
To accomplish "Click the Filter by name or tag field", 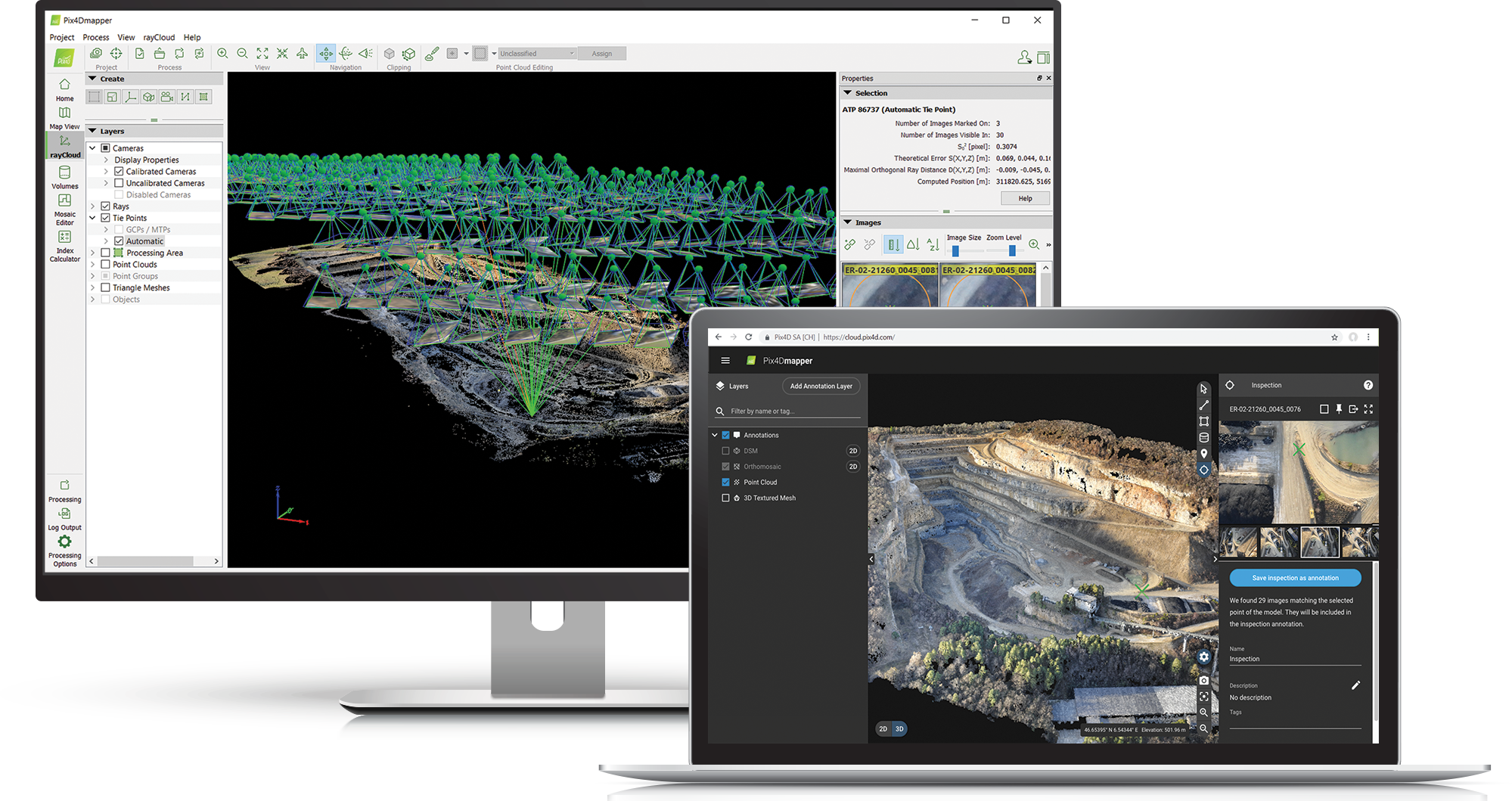I will click(x=787, y=411).
